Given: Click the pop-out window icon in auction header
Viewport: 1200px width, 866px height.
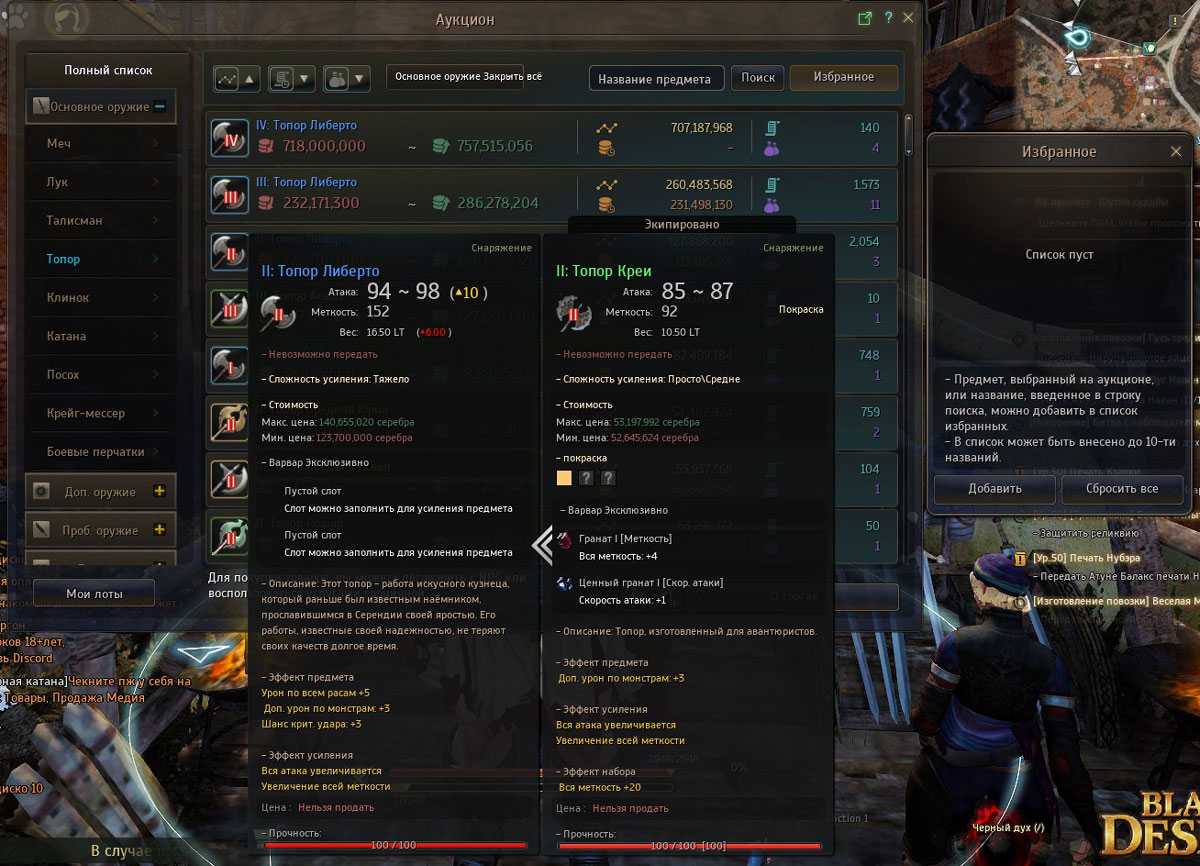Looking at the screenshot, I should [866, 18].
